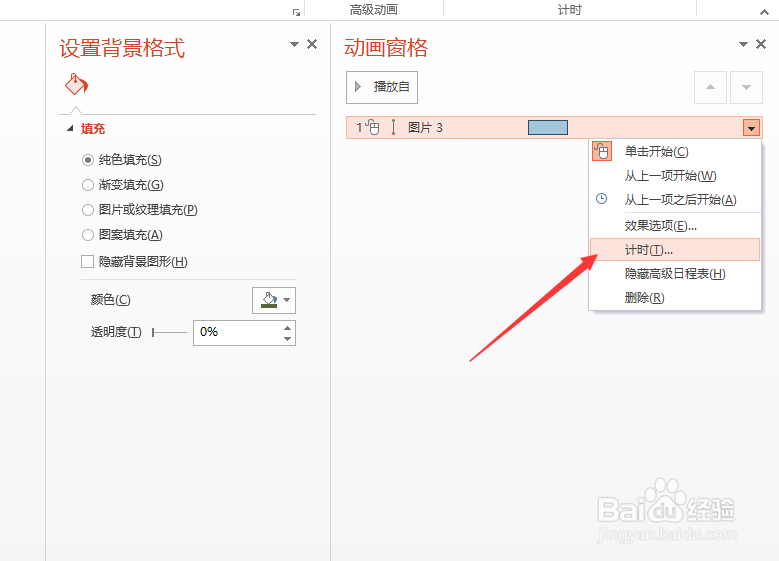Image resolution: width=779 pixels, height=561 pixels.
Task: Enable 隐藏背景图形(H) checkbox
Action: pyautogui.click(x=87, y=261)
